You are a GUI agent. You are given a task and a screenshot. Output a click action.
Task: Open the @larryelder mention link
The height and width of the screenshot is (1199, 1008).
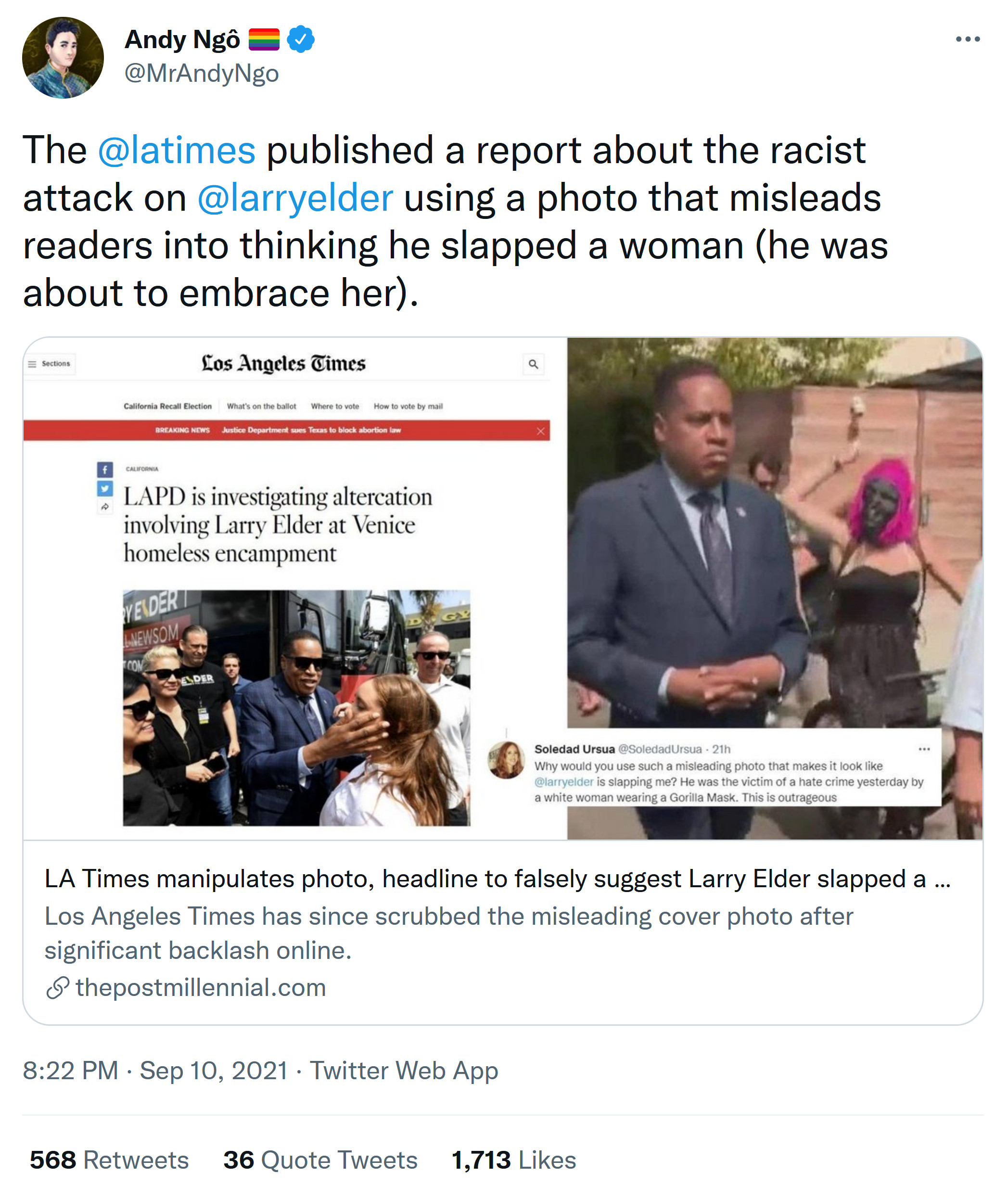click(295, 198)
